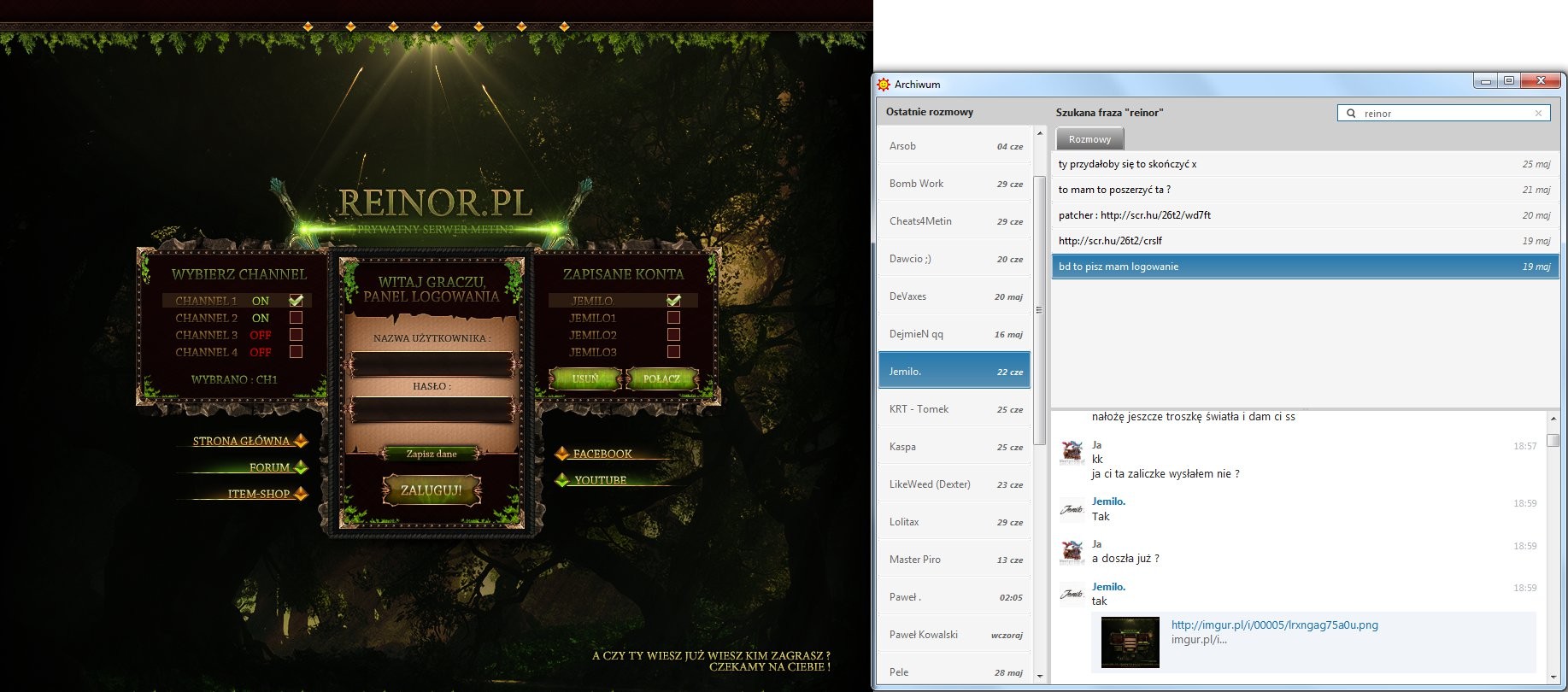
Task: Click the chat pane scroll up arrow
Action: tap(1553, 419)
